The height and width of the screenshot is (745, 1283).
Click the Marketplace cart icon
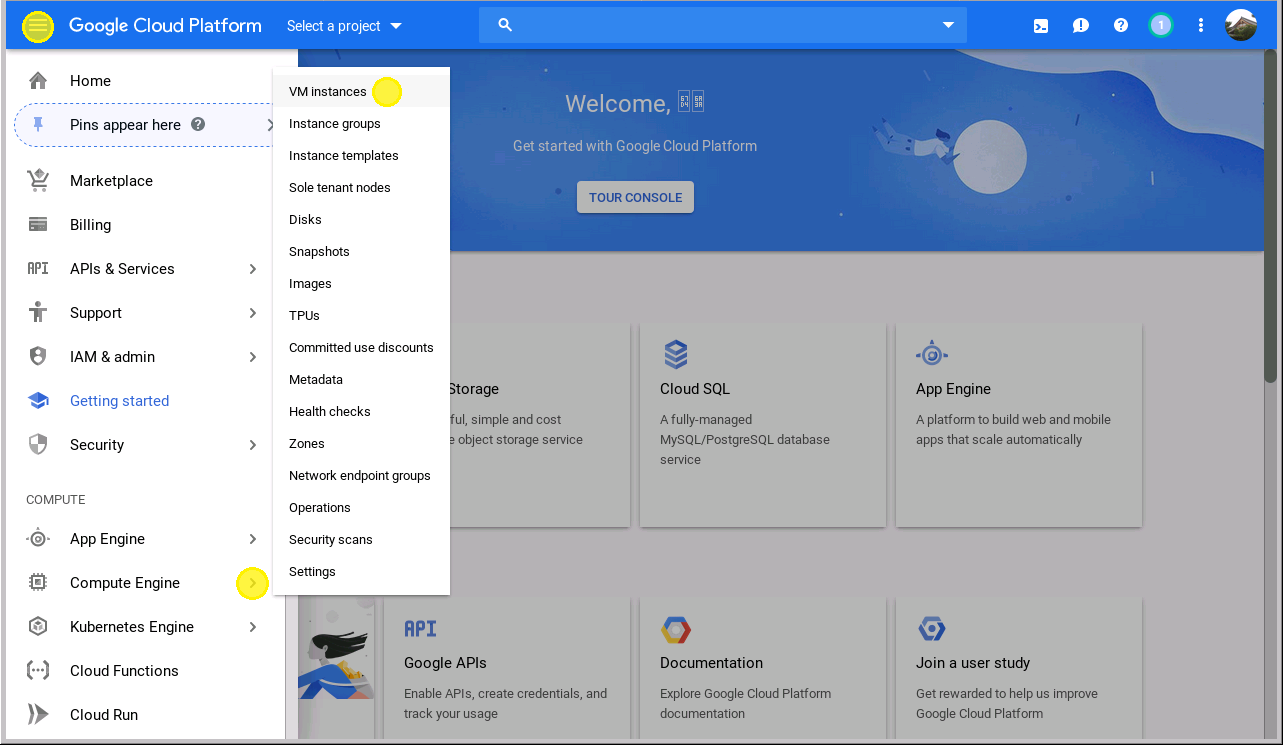(x=38, y=181)
